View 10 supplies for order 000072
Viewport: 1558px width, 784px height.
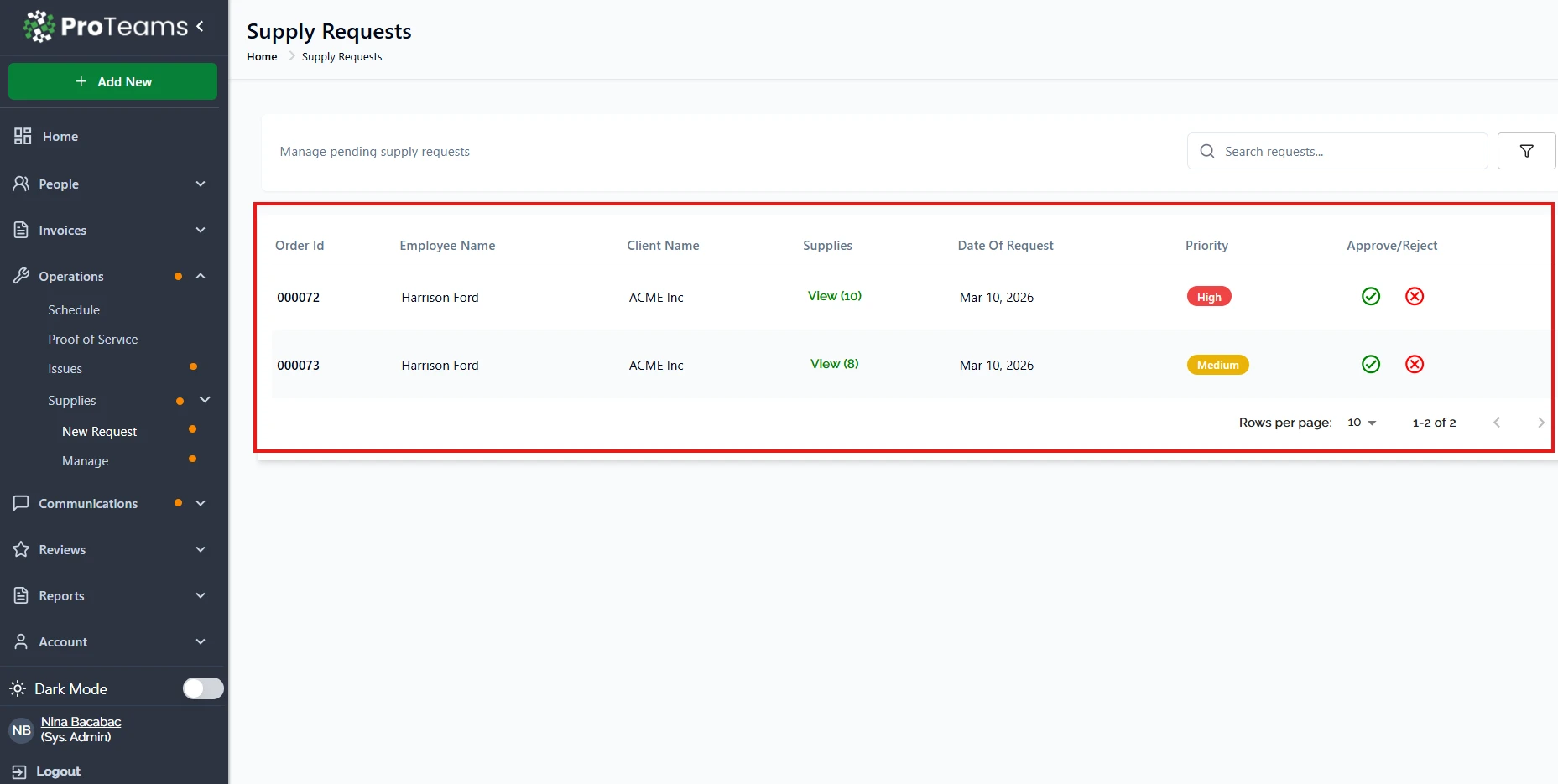click(x=834, y=296)
